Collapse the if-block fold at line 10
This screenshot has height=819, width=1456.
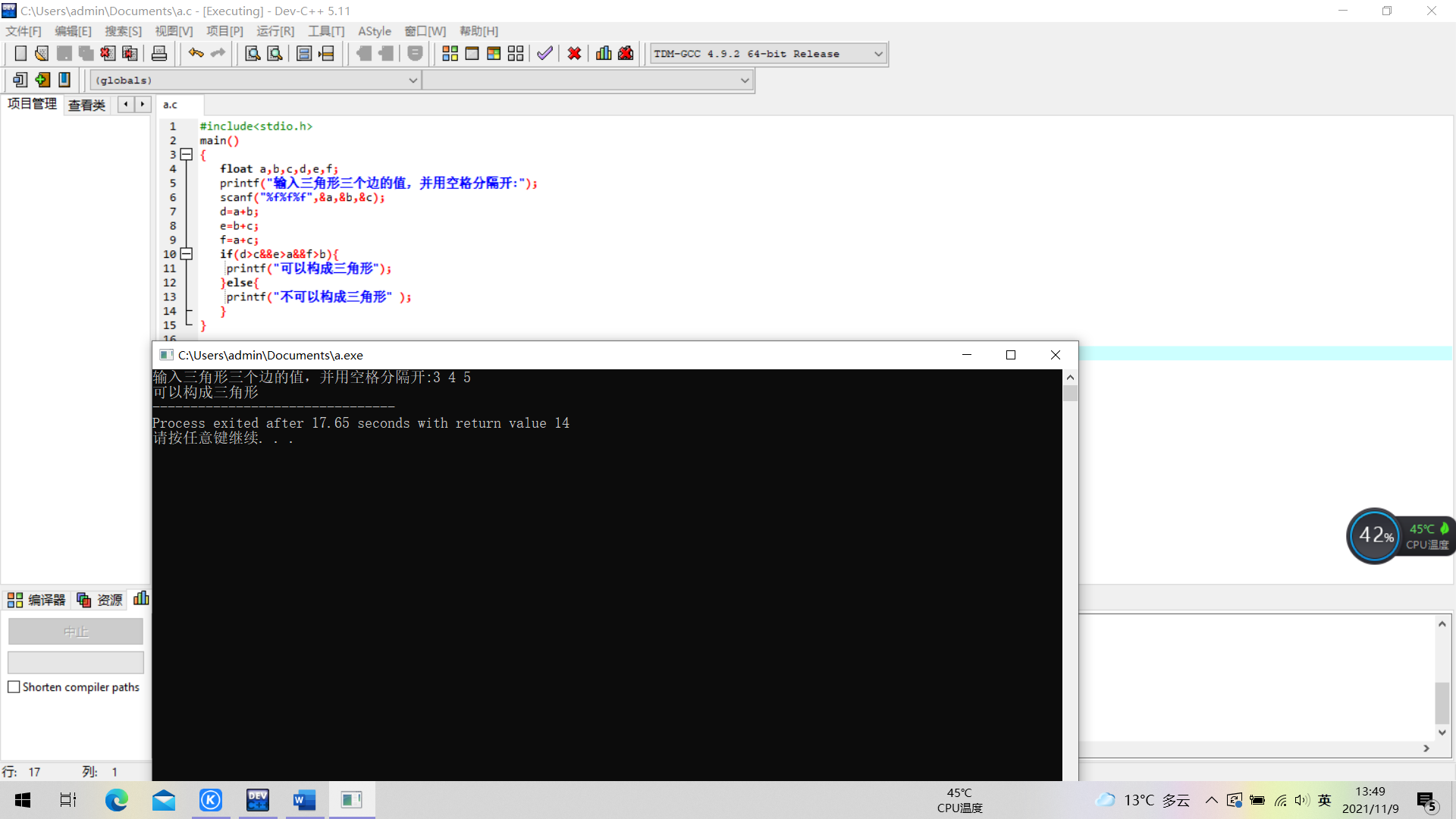pos(187,254)
